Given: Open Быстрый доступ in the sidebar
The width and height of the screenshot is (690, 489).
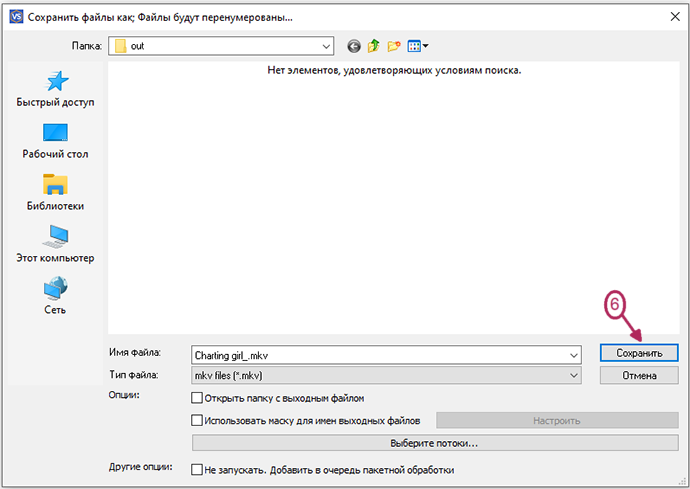Looking at the screenshot, I should tap(55, 90).
